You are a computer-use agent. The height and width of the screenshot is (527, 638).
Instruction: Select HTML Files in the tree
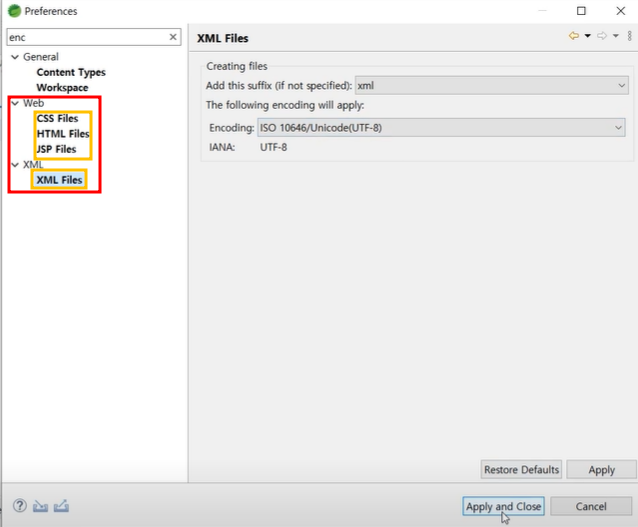[63, 134]
